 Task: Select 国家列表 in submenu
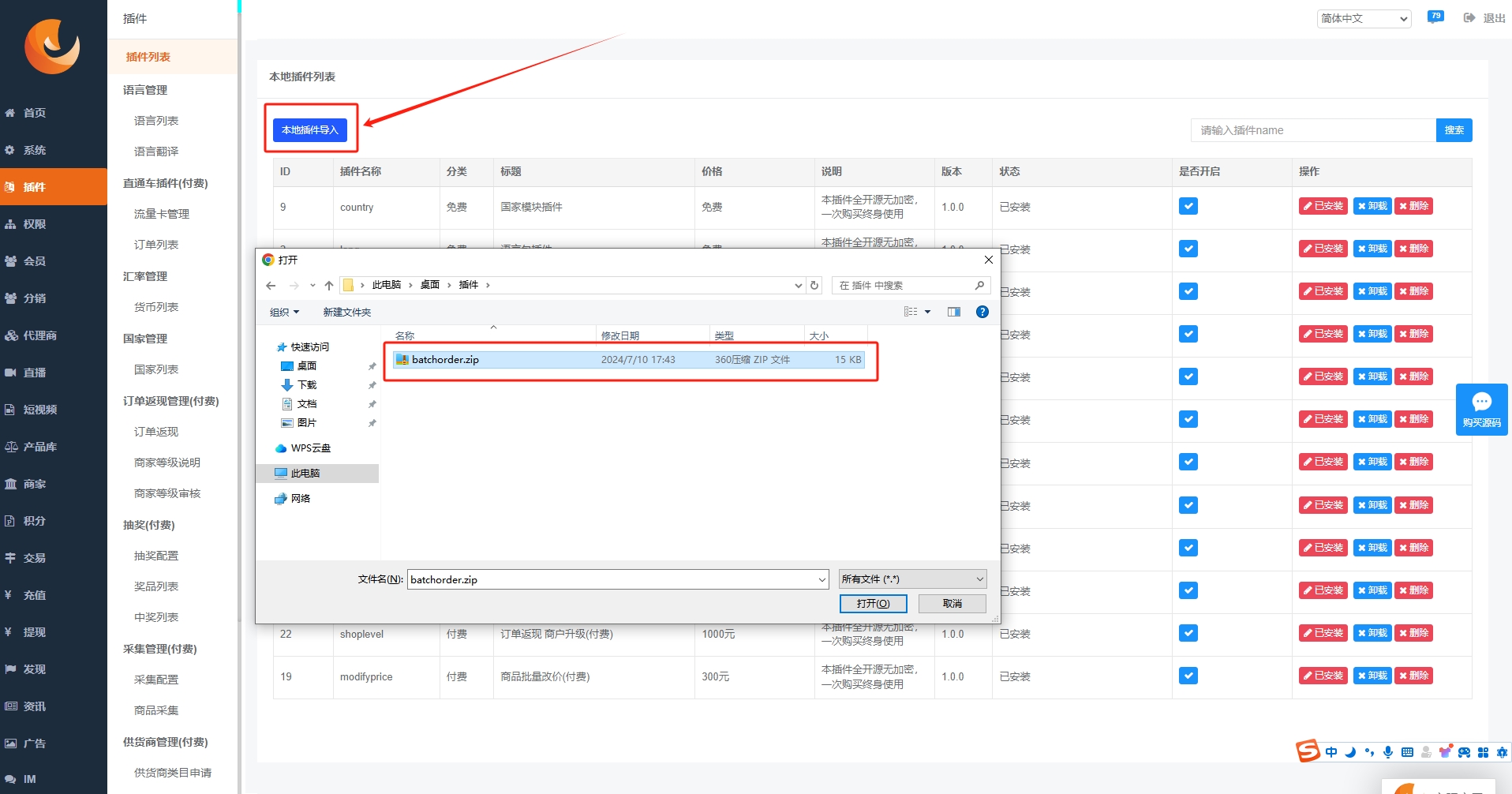point(156,369)
